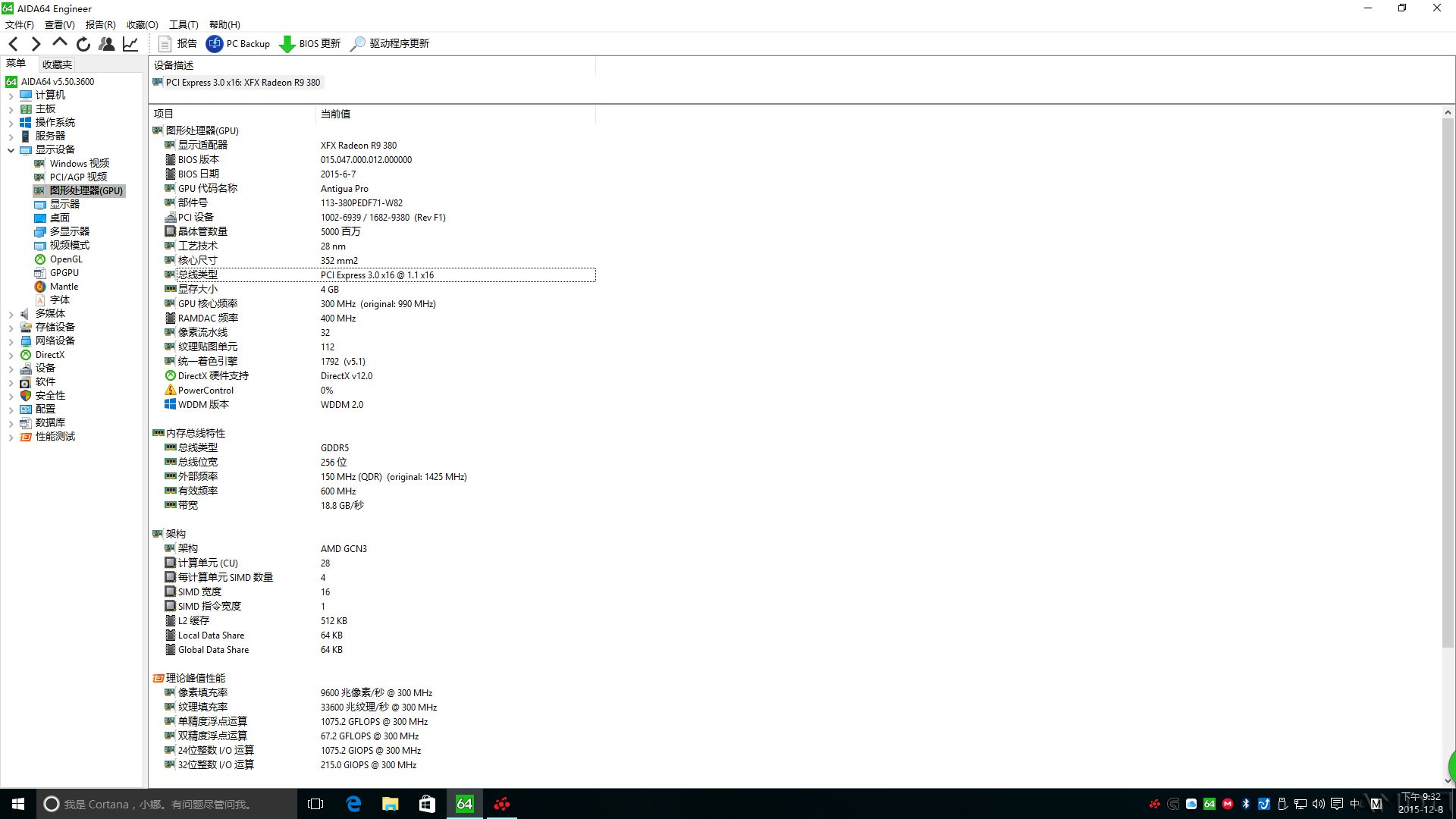The height and width of the screenshot is (819, 1456).
Task: Click the volume icon in system tray
Action: point(1319,804)
